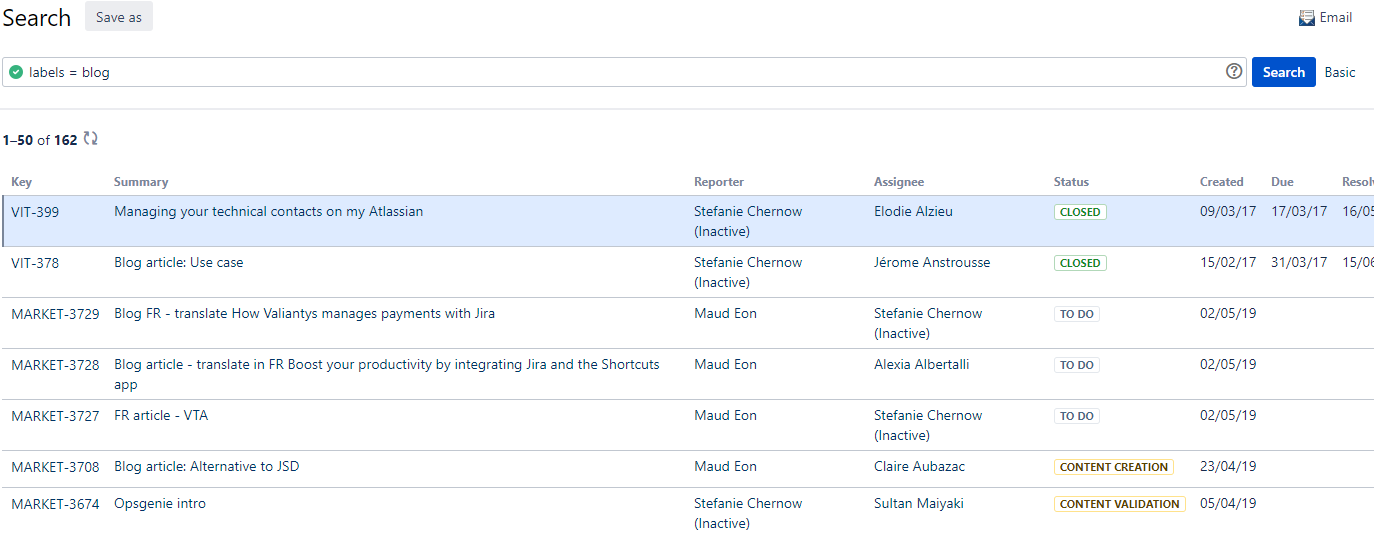The height and width of the screenshot is (533, 1374).
Task: Open 'Opsgenie intro' issue summary
Action: 160,504
